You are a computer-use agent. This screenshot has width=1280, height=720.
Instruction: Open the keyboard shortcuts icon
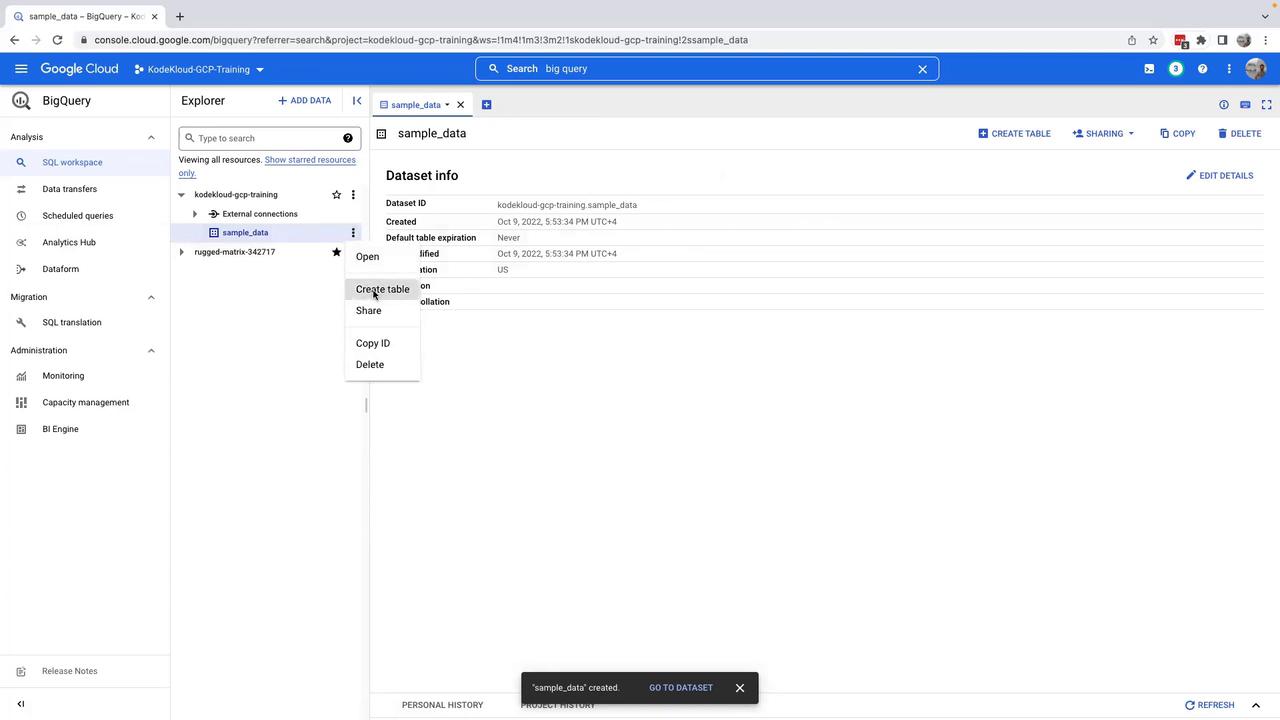(1245, 105)
